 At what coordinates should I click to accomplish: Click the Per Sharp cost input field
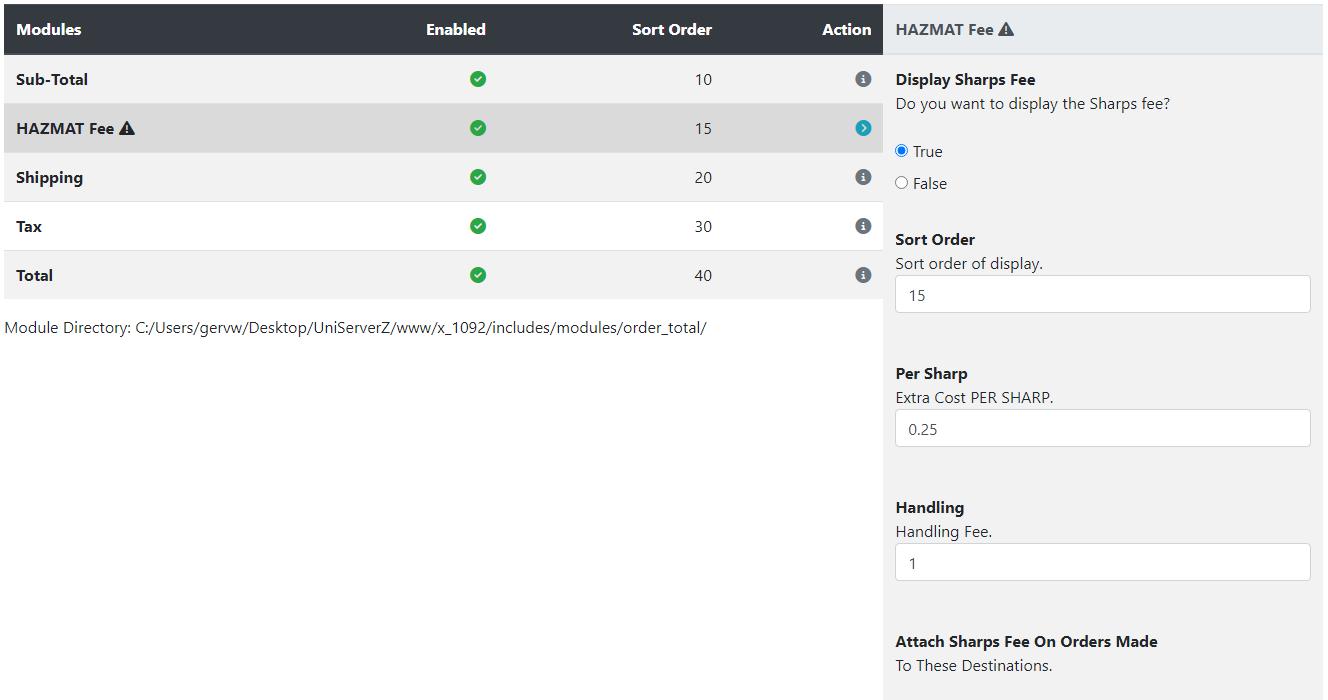[x=1103, y=428]
